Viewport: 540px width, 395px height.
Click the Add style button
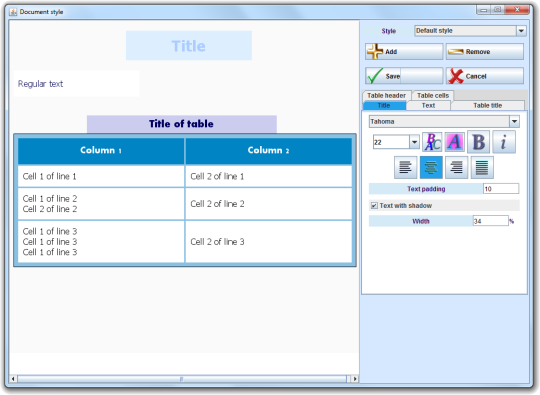tap(404, 52)
